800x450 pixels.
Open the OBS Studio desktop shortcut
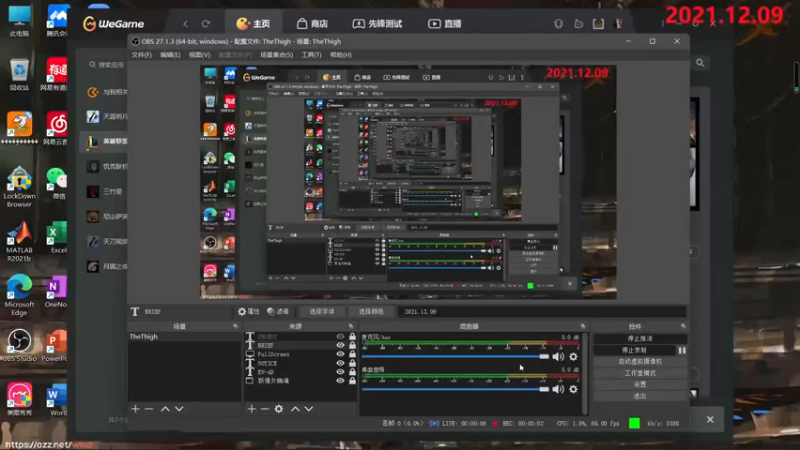(19, 345)
